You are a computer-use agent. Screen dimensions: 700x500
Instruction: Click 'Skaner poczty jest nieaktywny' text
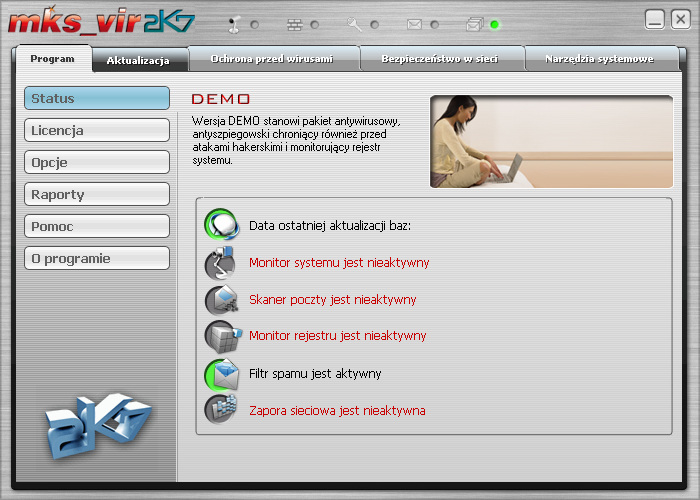pos(333,300)
